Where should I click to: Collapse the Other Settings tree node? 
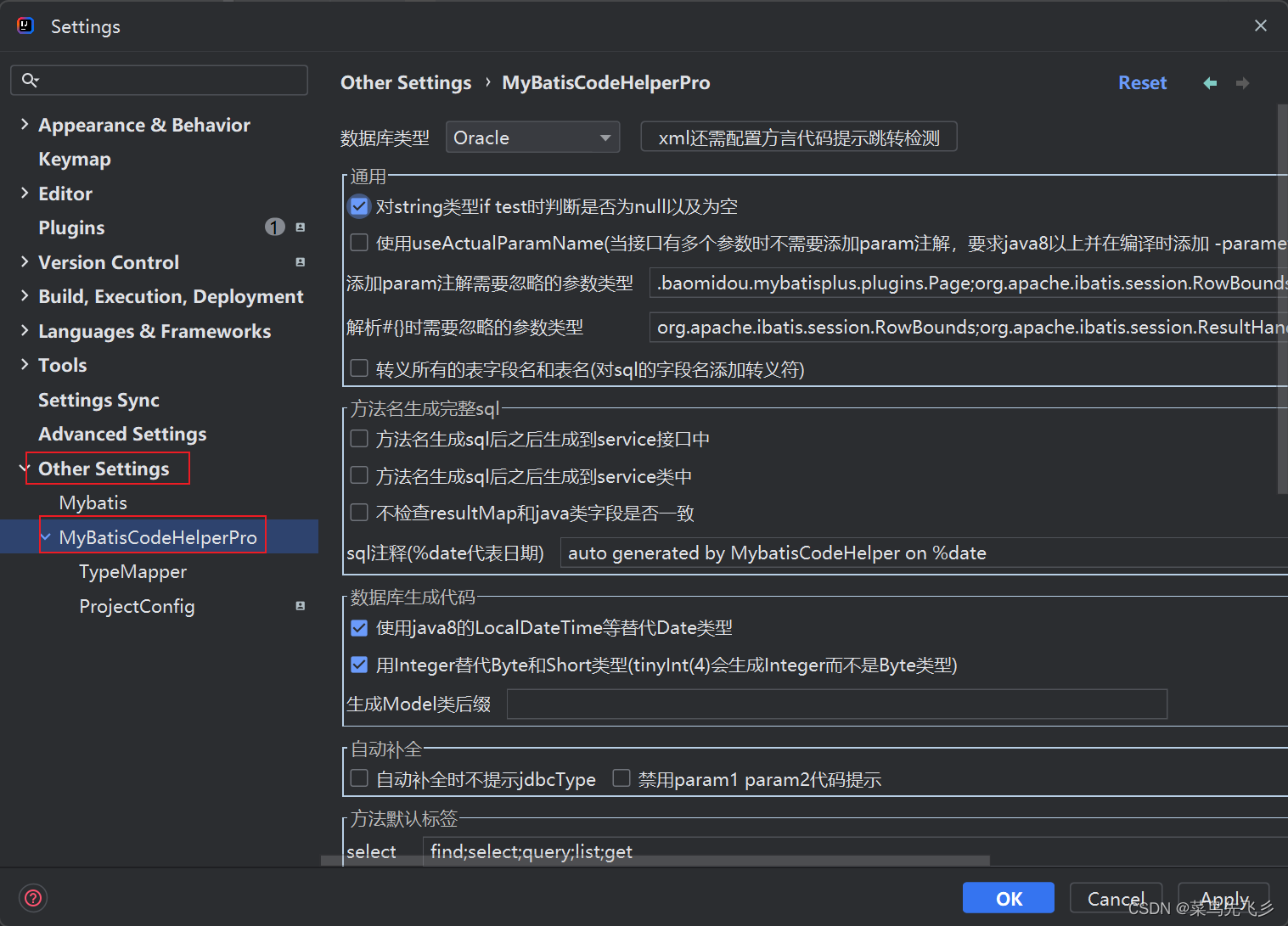pyautogui.click(x=23, y=468)
